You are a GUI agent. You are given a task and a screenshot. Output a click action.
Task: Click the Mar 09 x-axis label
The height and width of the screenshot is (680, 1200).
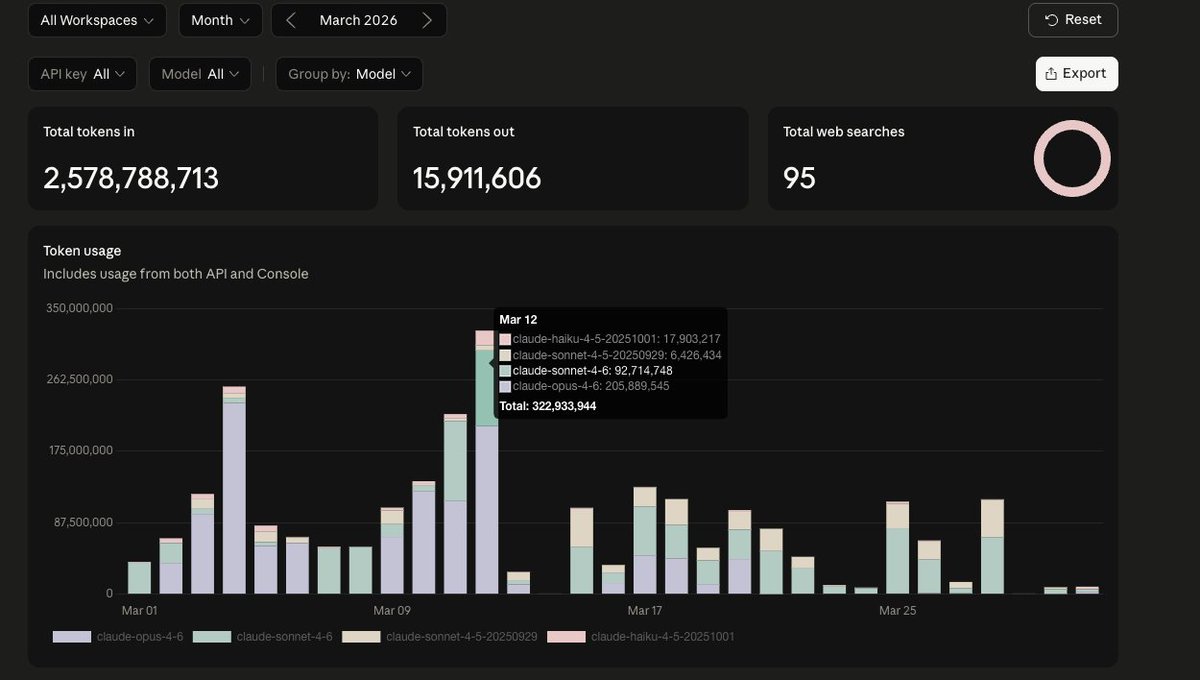point(392,610)
